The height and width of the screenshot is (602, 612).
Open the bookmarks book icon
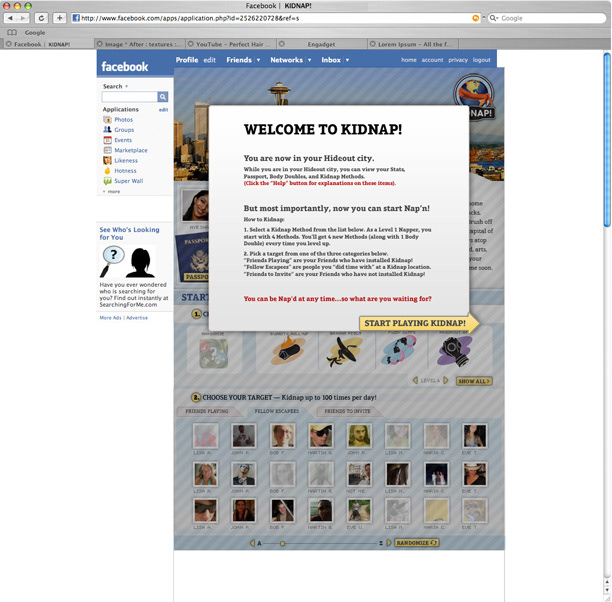(12, 32)
